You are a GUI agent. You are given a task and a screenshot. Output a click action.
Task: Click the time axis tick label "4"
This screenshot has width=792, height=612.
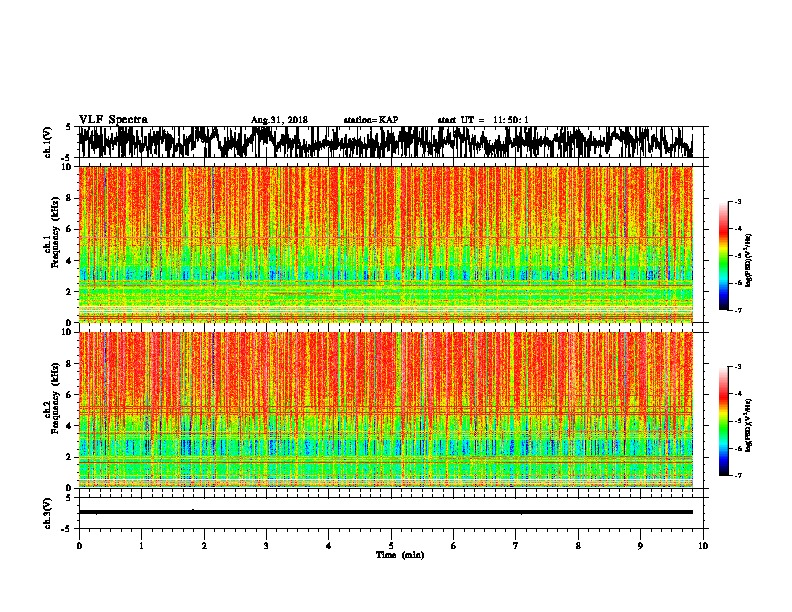pos(329,546)
